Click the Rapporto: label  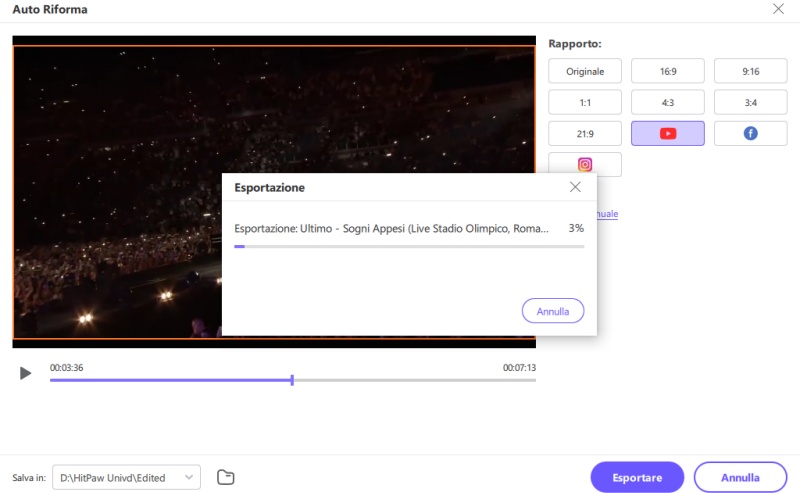[x=574, y=44]
